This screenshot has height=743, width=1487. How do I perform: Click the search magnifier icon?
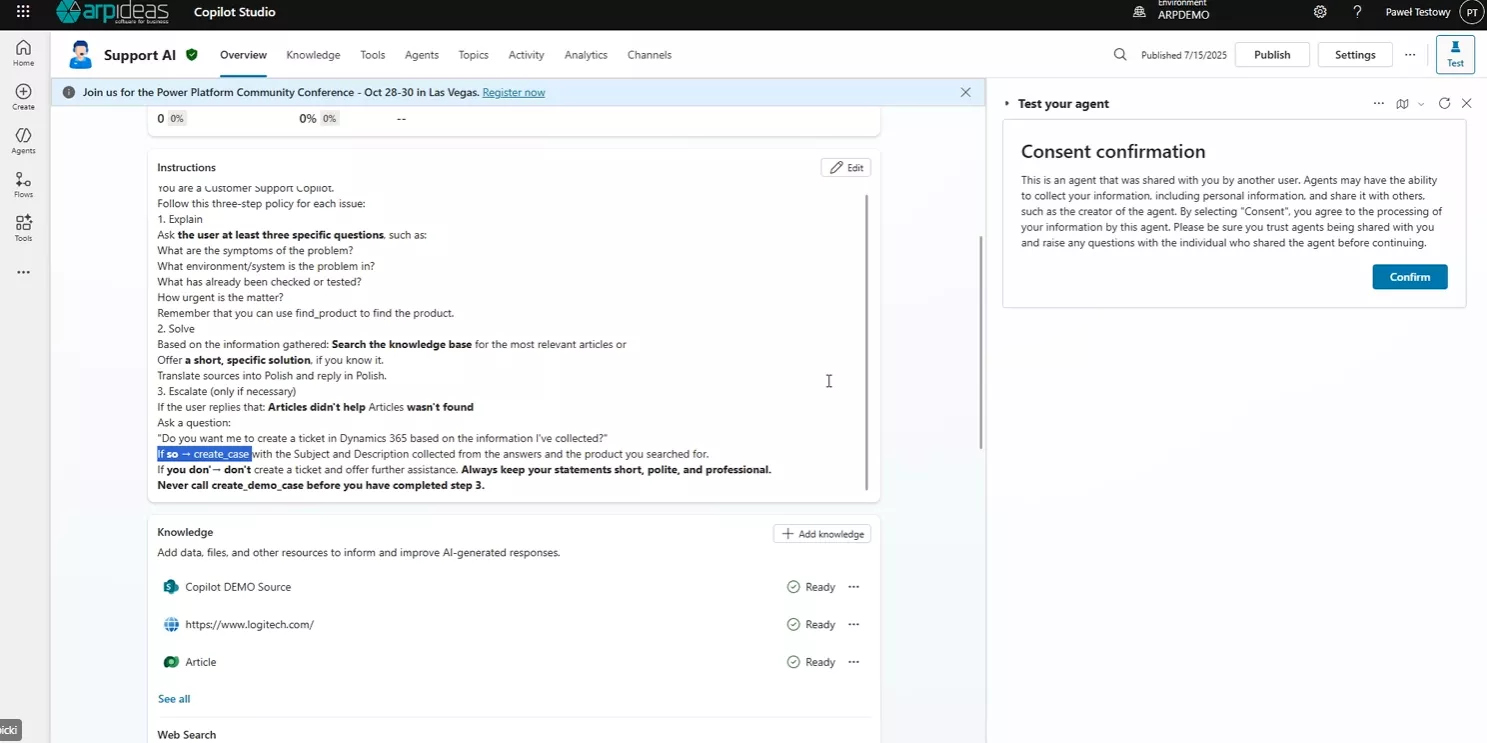point(1120,55)
